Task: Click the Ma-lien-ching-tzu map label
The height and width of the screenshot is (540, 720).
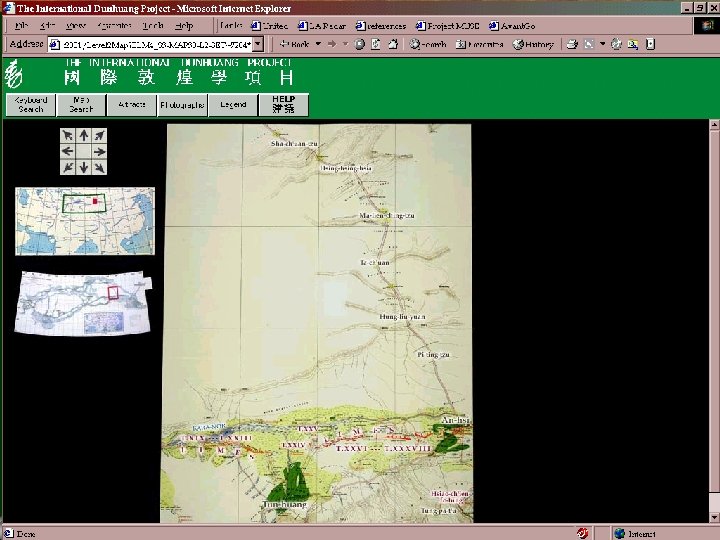Action: (387, 215)
